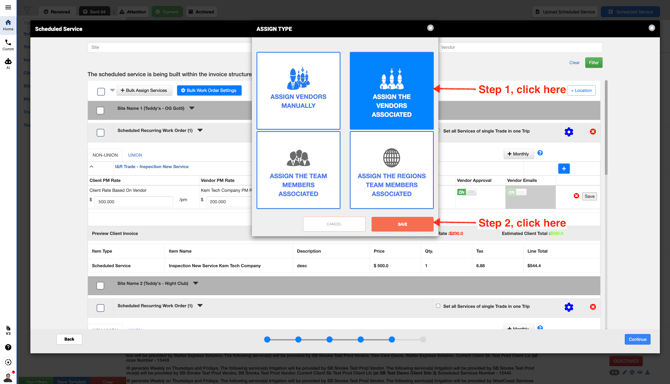Collapse I&R Trade Inspection service row

coord(91,167)
